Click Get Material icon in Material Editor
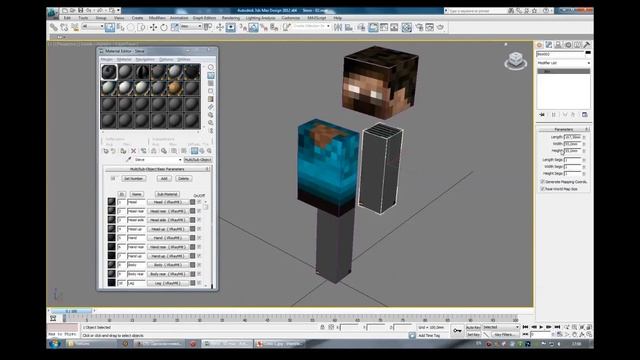Image resolution: width=640 pixels, height=360 pixels. click(x=106, y=151)
